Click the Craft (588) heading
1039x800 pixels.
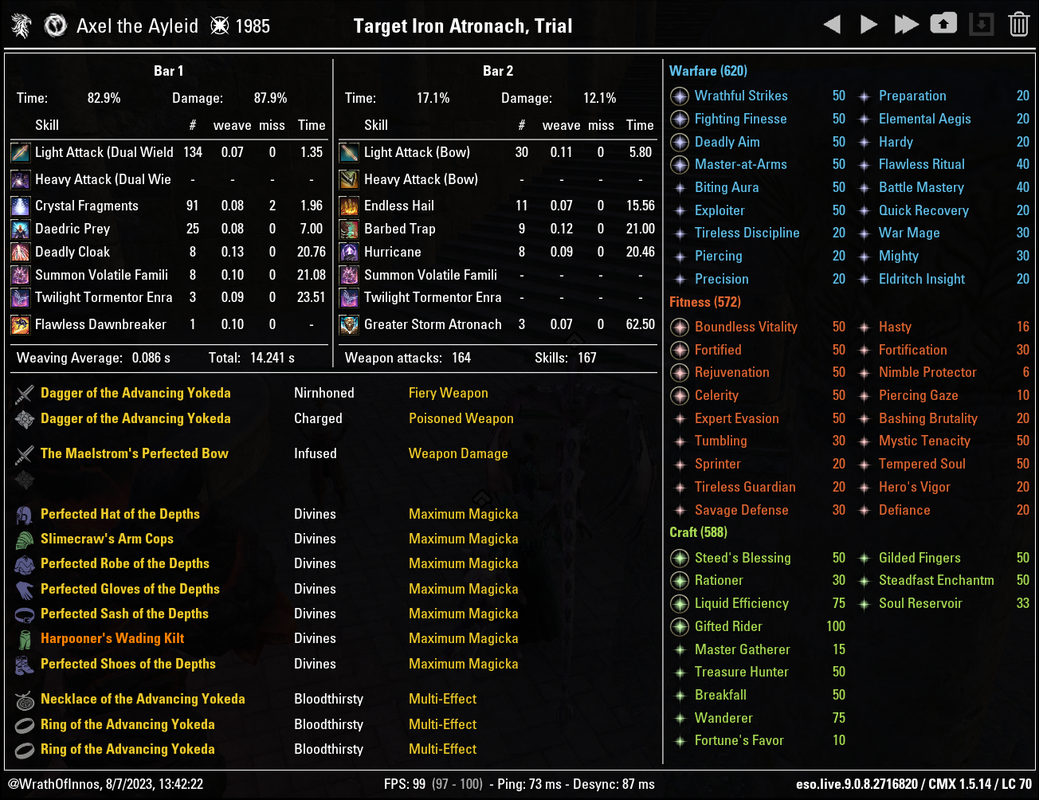[698, 532]
